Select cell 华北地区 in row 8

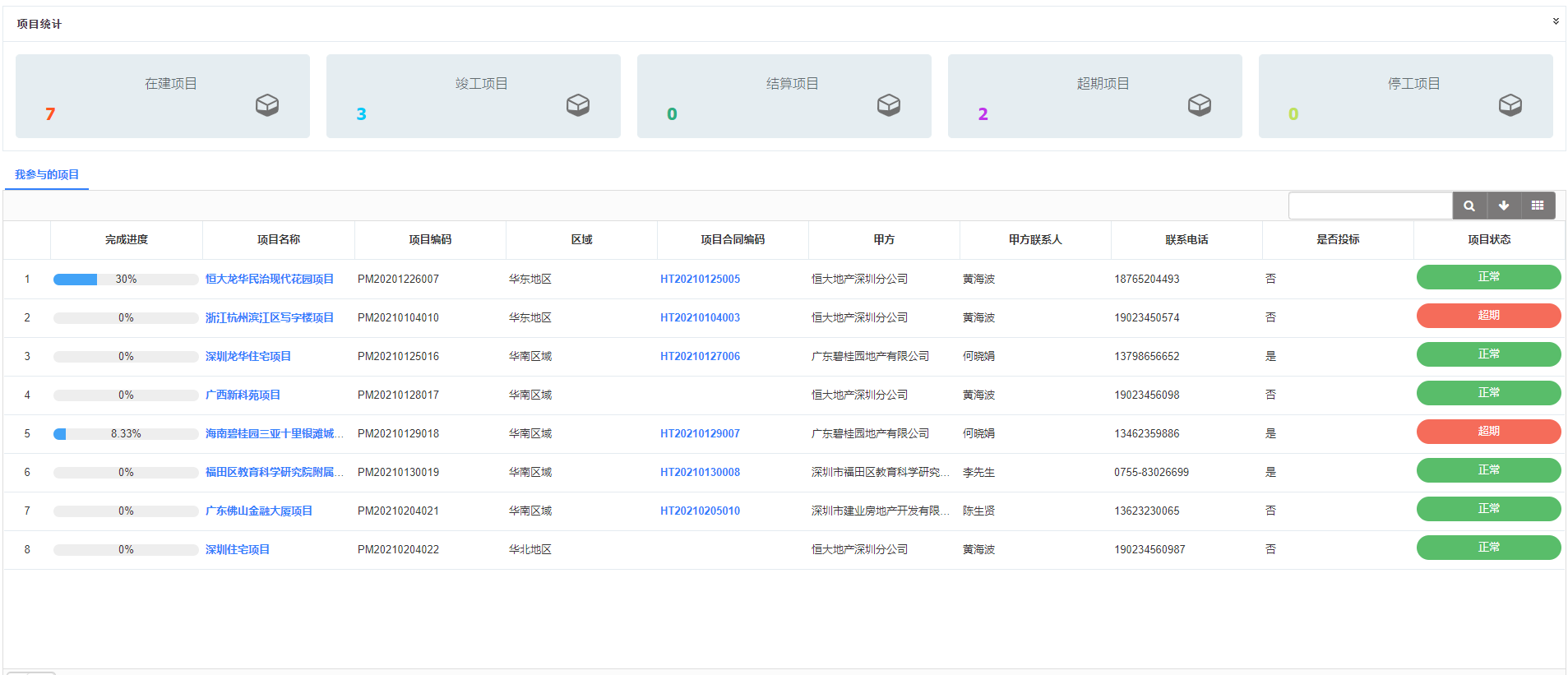(x=530, y=549)
